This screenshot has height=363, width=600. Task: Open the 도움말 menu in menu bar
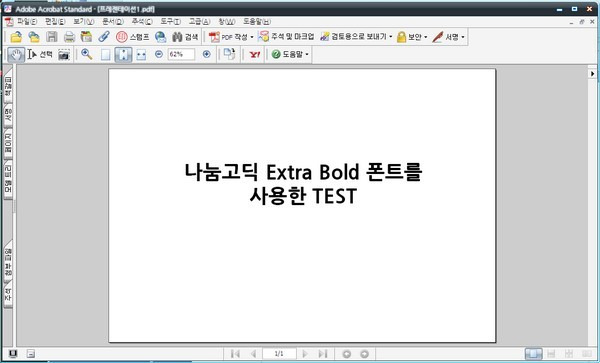pyautogui.click(x=257, y=21)
